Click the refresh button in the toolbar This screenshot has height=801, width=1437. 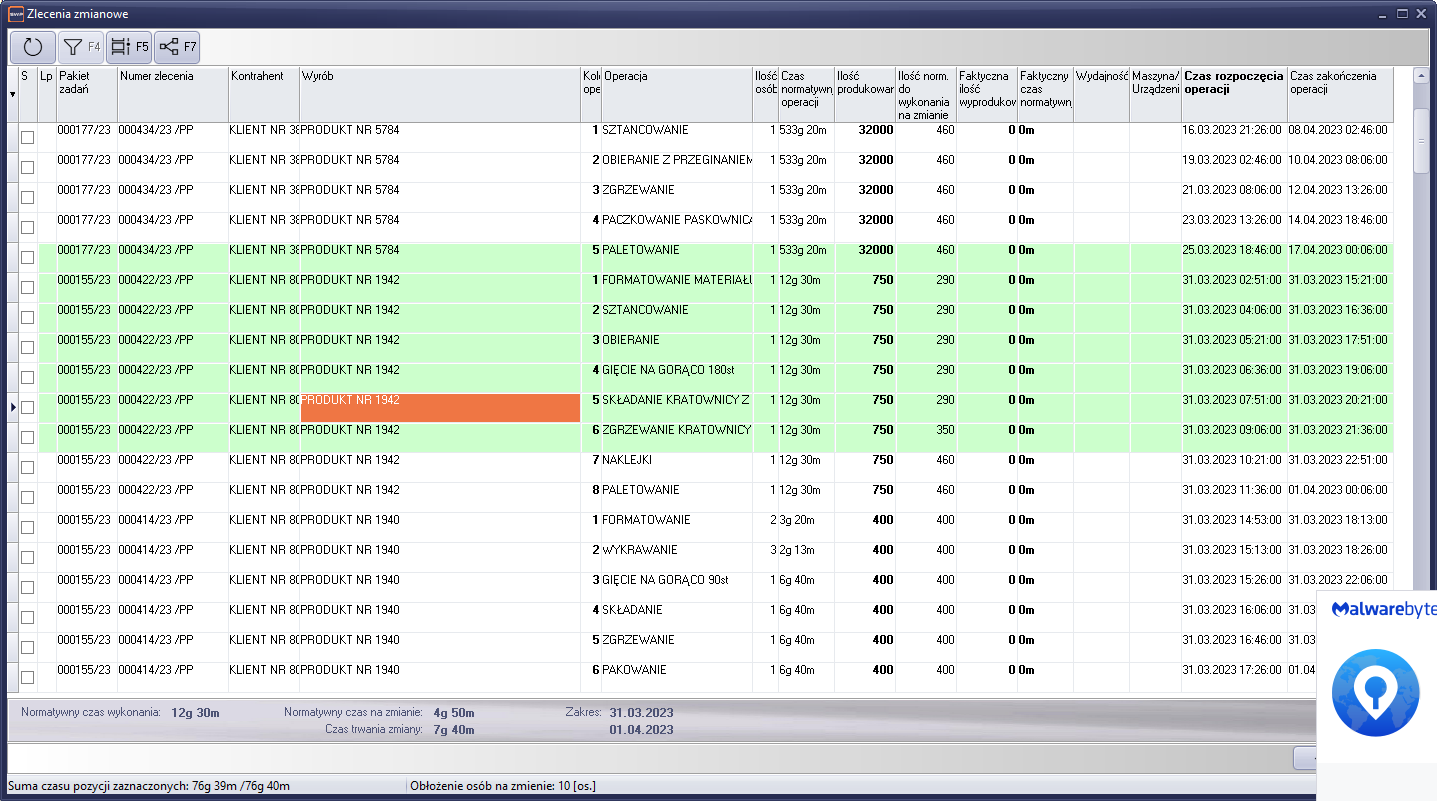tap(33, 47)
